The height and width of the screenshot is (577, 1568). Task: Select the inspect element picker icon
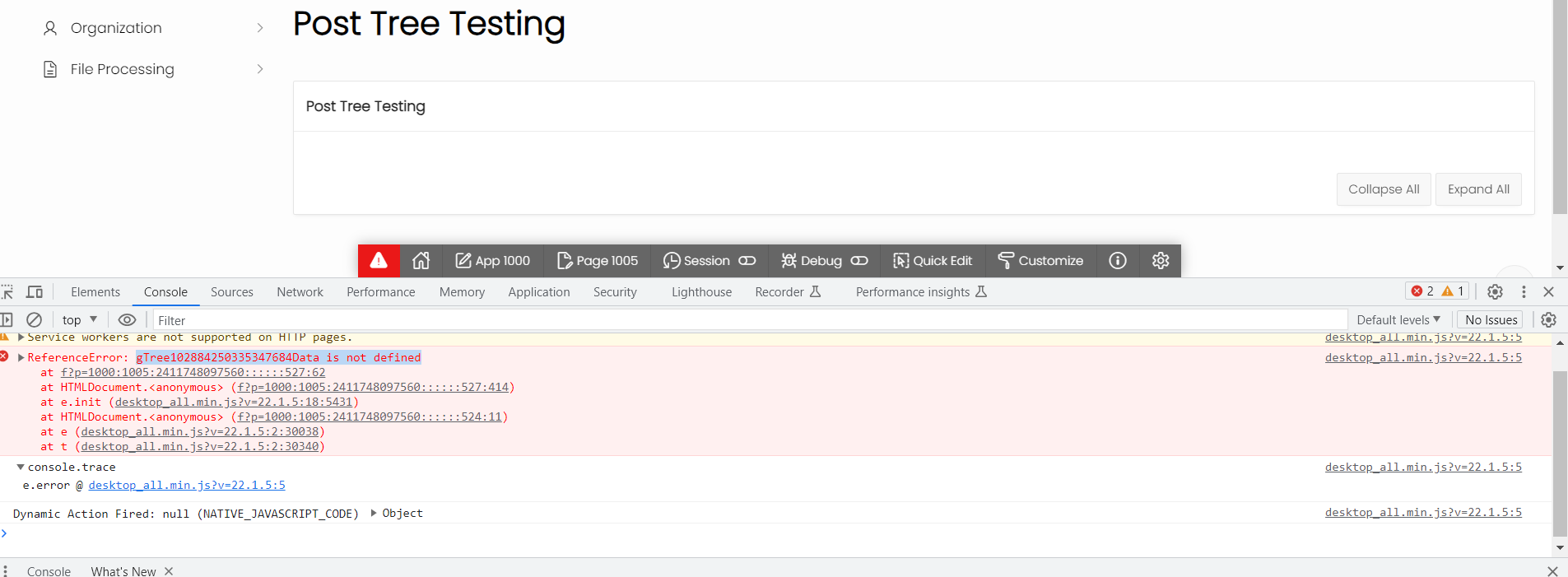(x=7, y=292)
